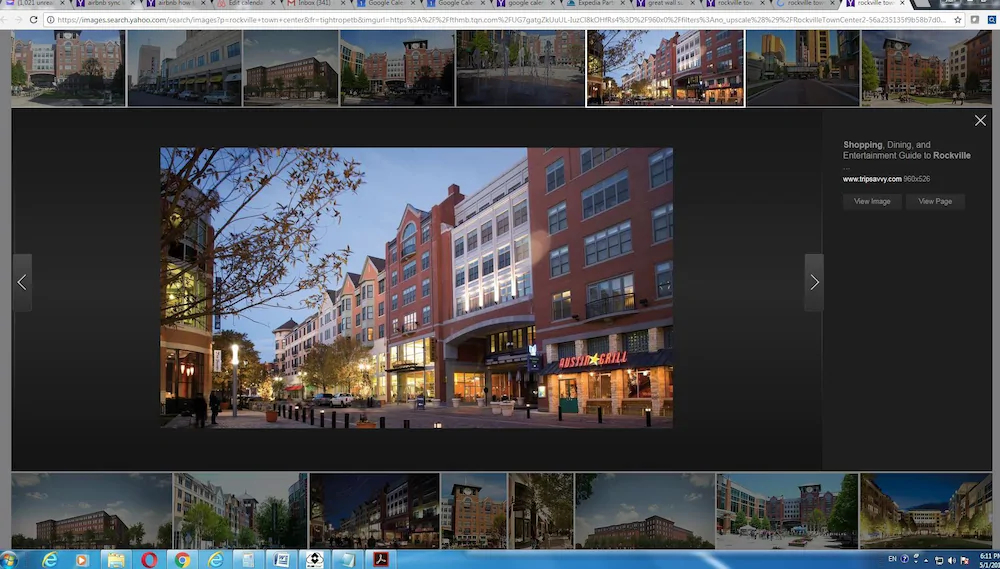The image size is (1000, 569).
Task: Switch to the (1,021 unread) mail tab
Action: (35, 3)
